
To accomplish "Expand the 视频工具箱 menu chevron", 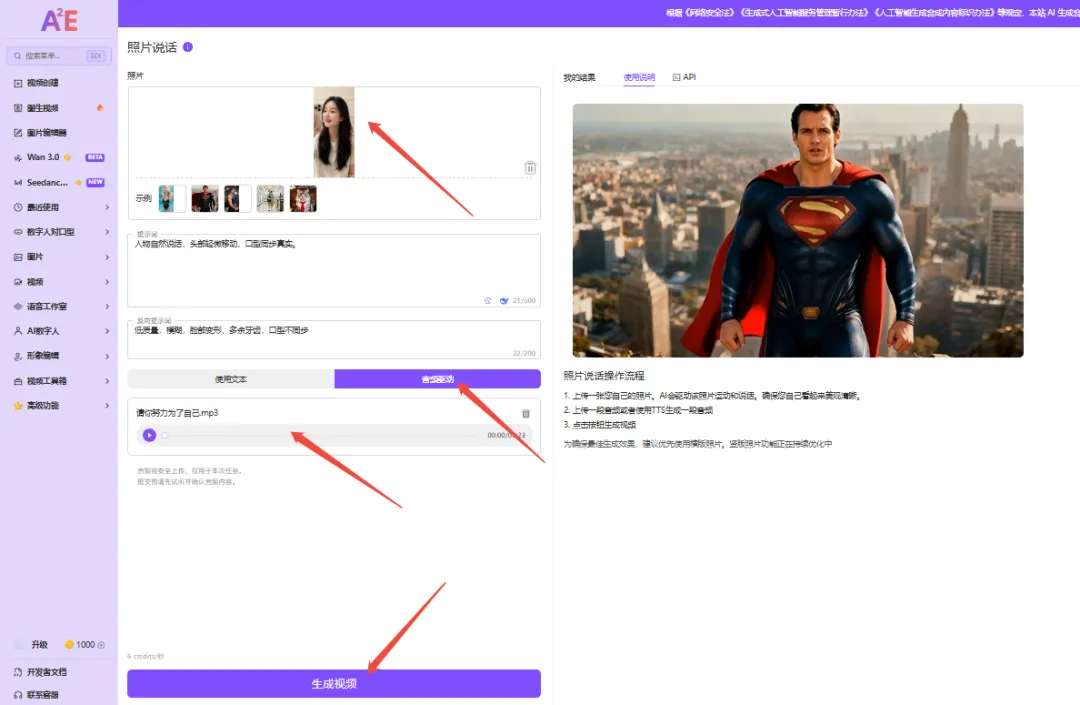I will point(107,381).
